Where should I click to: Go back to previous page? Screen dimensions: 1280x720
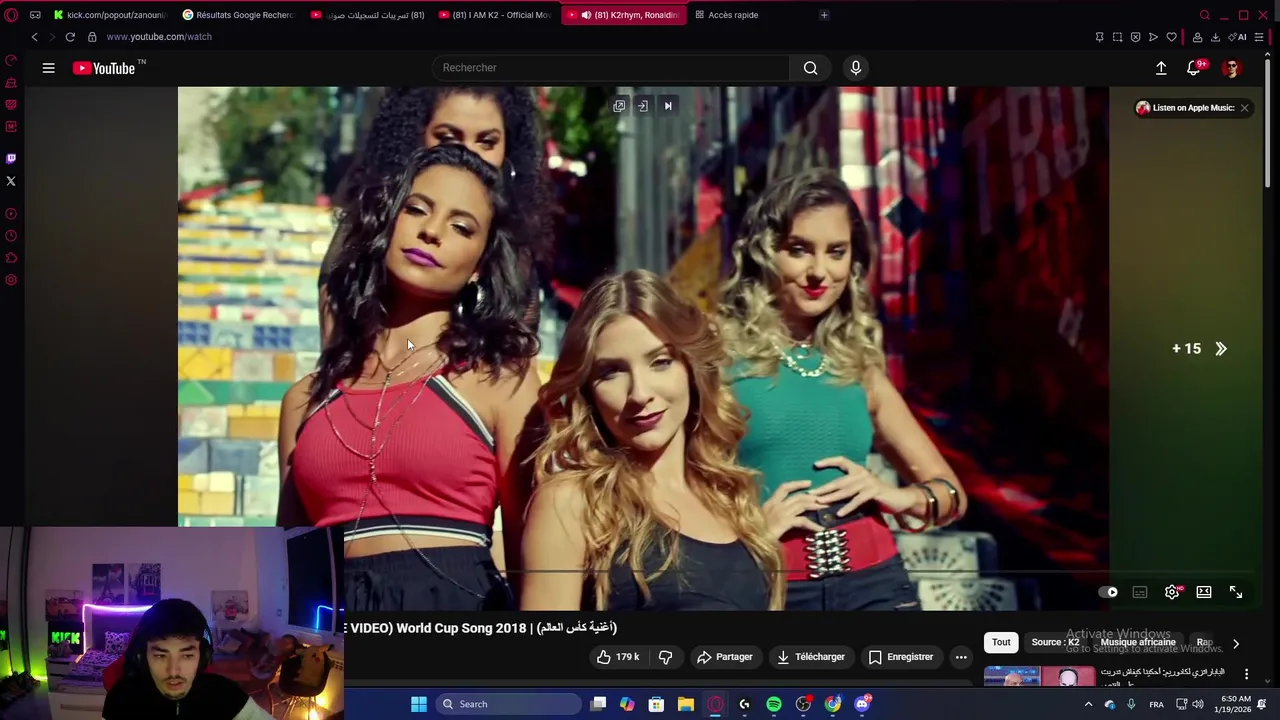click(x=34, y=37)
